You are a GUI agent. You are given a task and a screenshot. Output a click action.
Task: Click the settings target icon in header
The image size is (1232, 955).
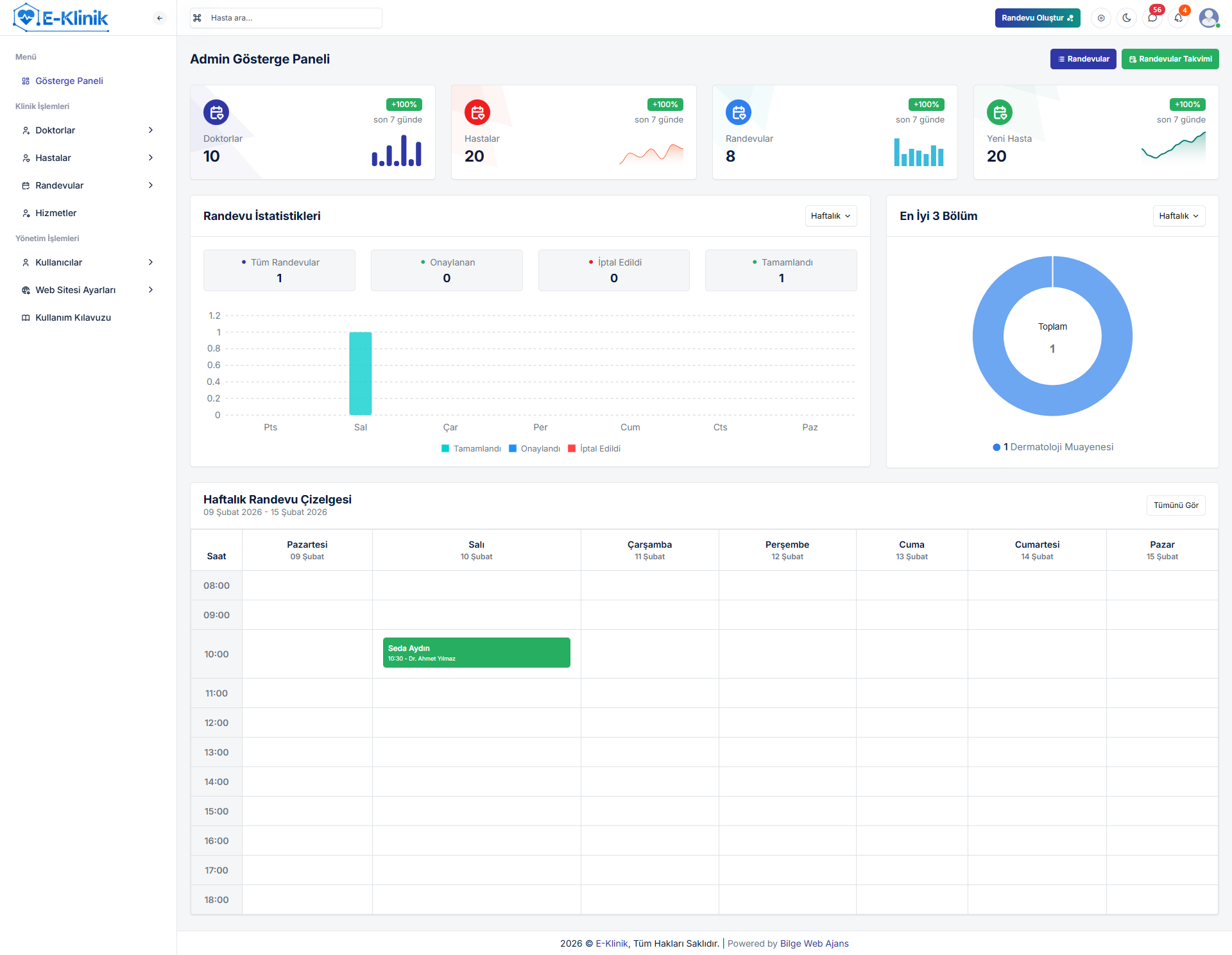1101,18
